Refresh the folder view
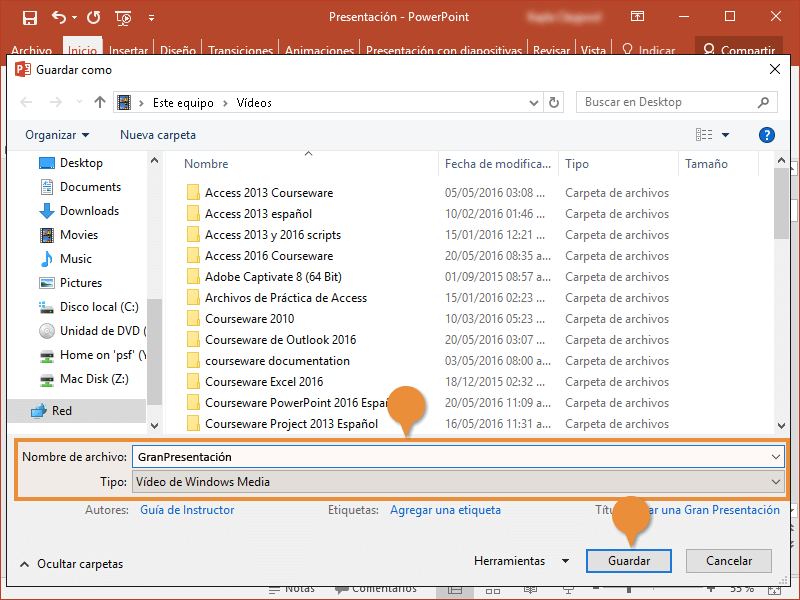This screenshot has width=800, height=600. pos(554,103)
